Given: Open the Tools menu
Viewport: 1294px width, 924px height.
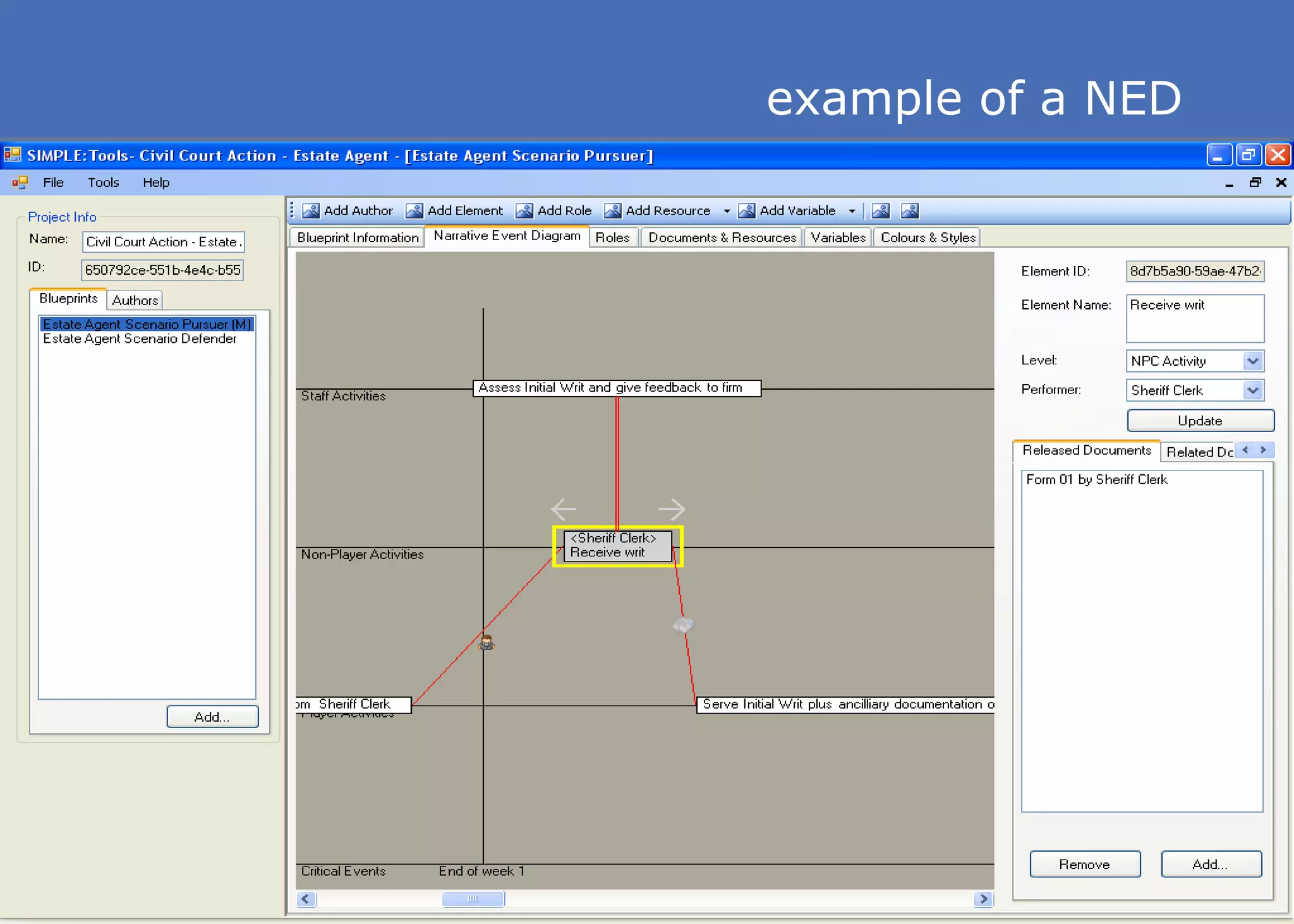Looking at the screenshot, I should pos(103,183).
